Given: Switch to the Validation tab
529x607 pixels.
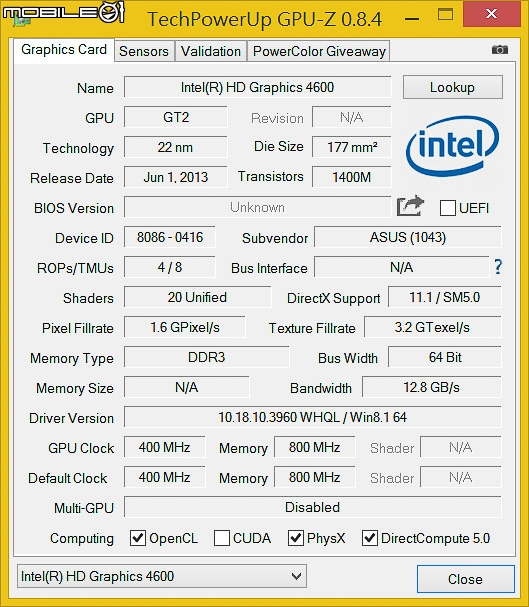Looking at the screenshot, I should (211, 51).
